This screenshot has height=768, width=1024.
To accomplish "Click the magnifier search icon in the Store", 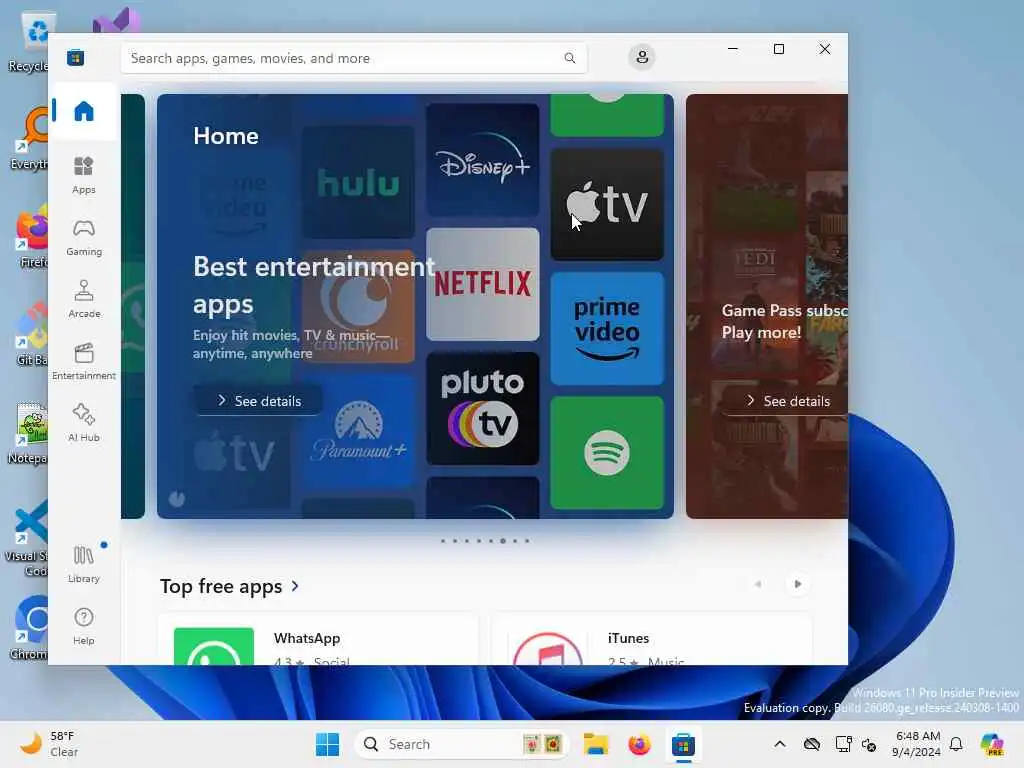I will (x=569, y=58).
